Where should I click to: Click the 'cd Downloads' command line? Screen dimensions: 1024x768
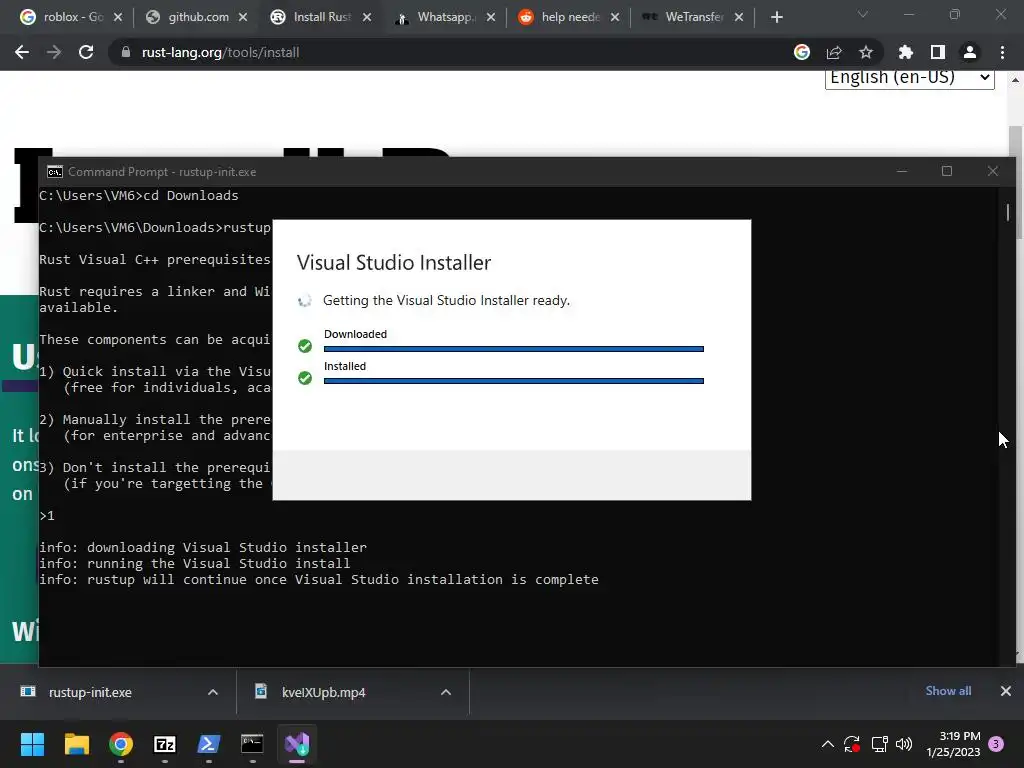(x=138, y=195)
